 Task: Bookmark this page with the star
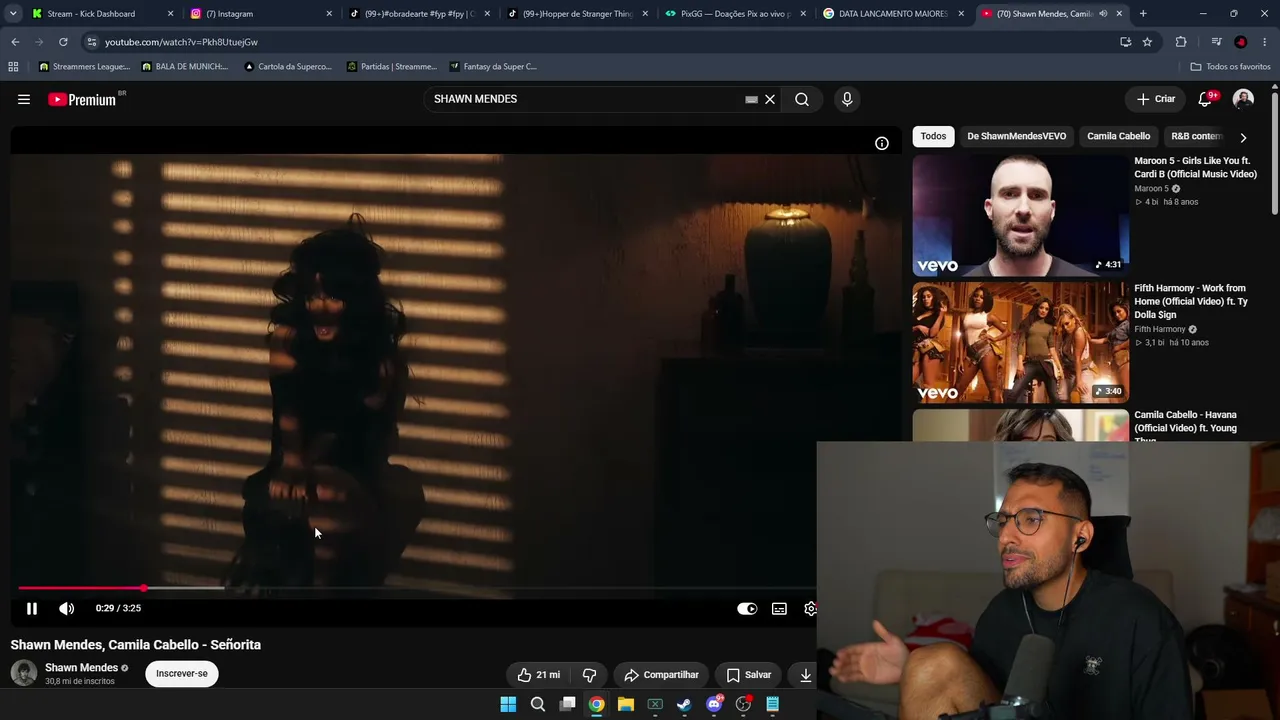(x=1147, y=42)
